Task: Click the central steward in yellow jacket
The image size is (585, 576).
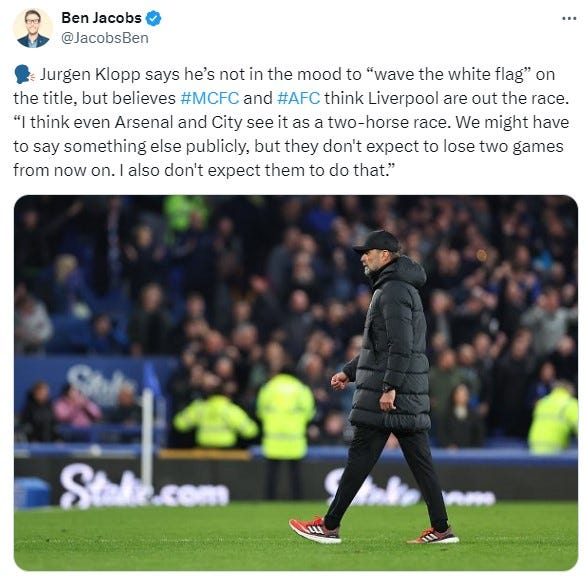Action: point(285,418)
